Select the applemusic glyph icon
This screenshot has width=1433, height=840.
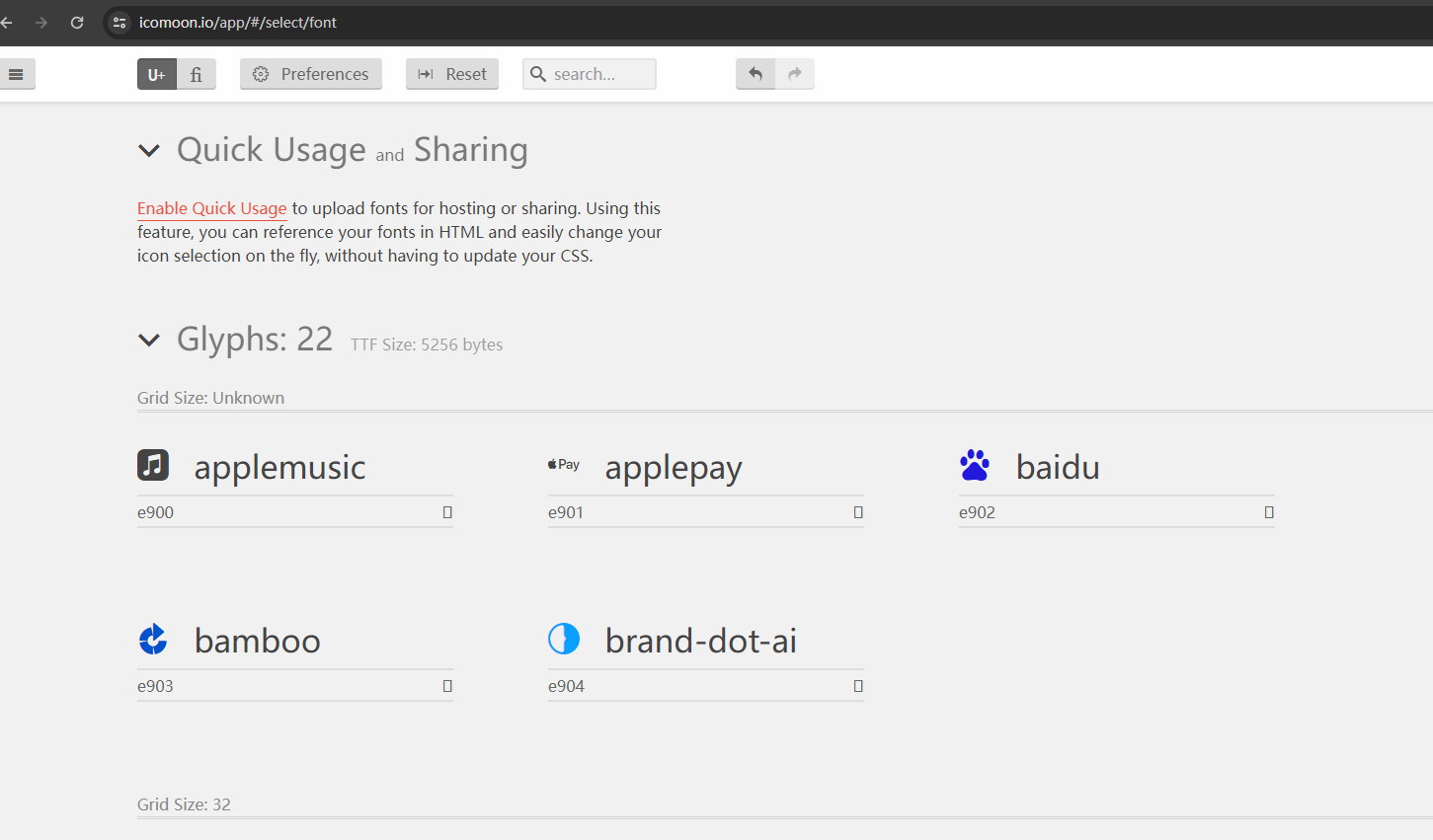click(153, 465)
